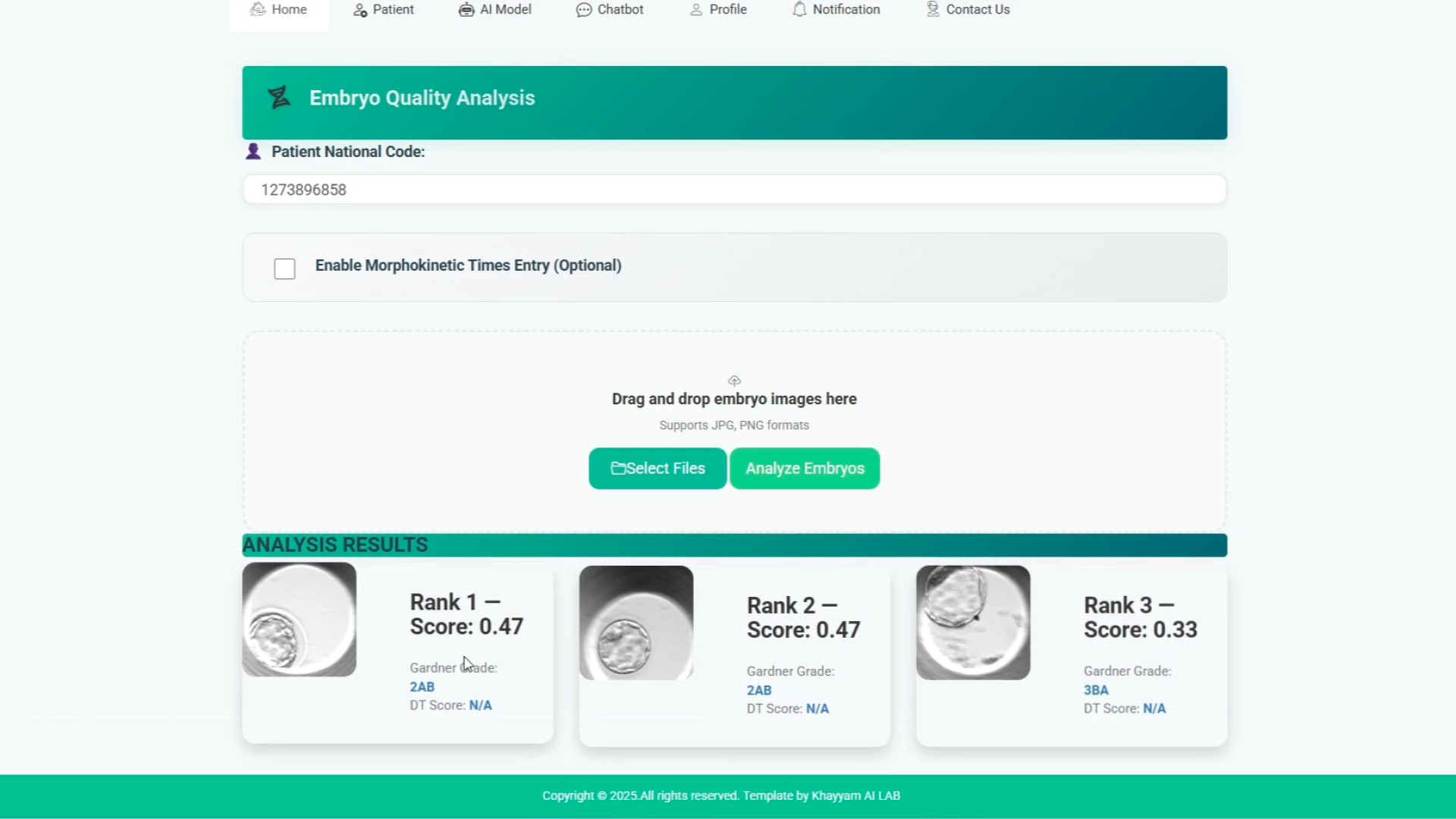Click the DNA icon in header
The height and width of the screenshot is (819, 1456).
[x=279, y=98]
